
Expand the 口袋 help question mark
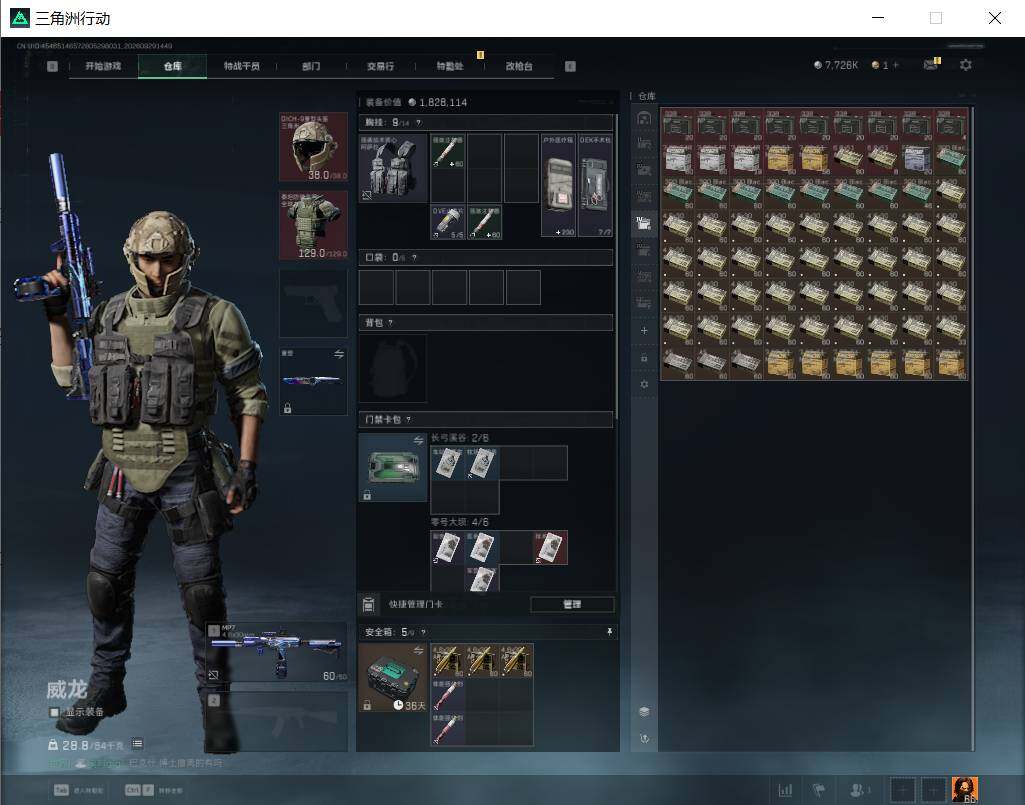click(x=414, y=258)
